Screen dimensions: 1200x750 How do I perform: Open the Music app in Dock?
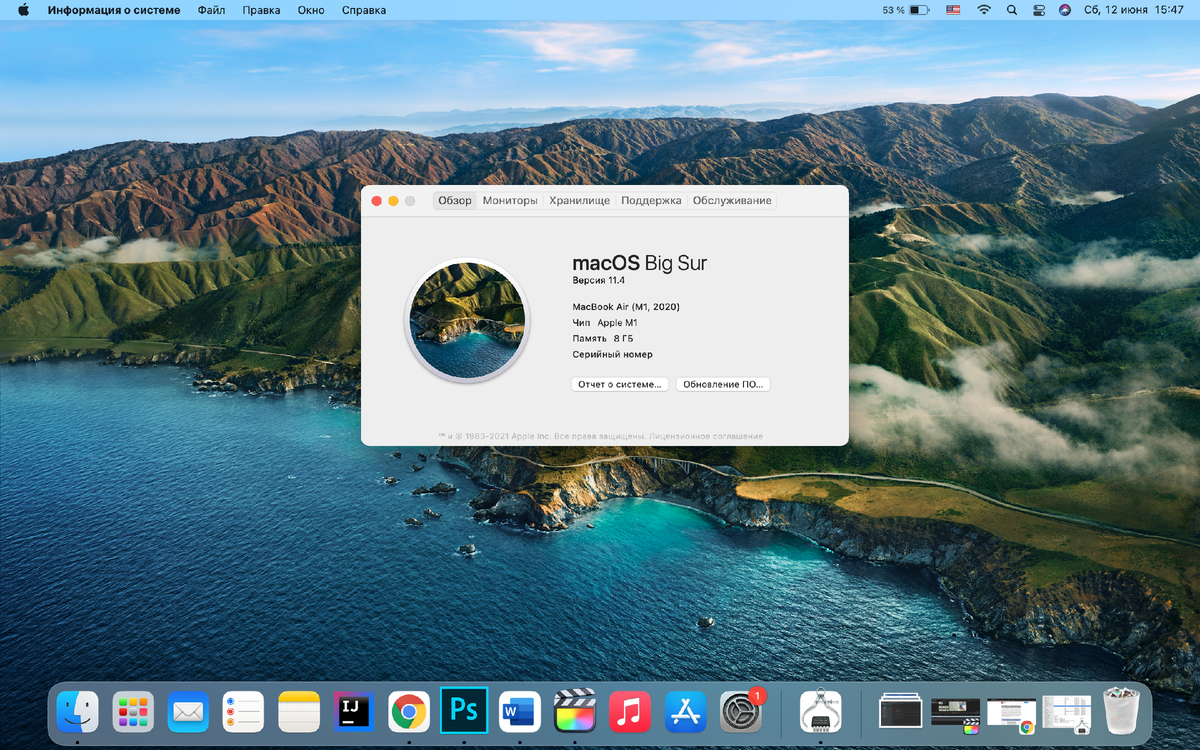tap(630, 711)
